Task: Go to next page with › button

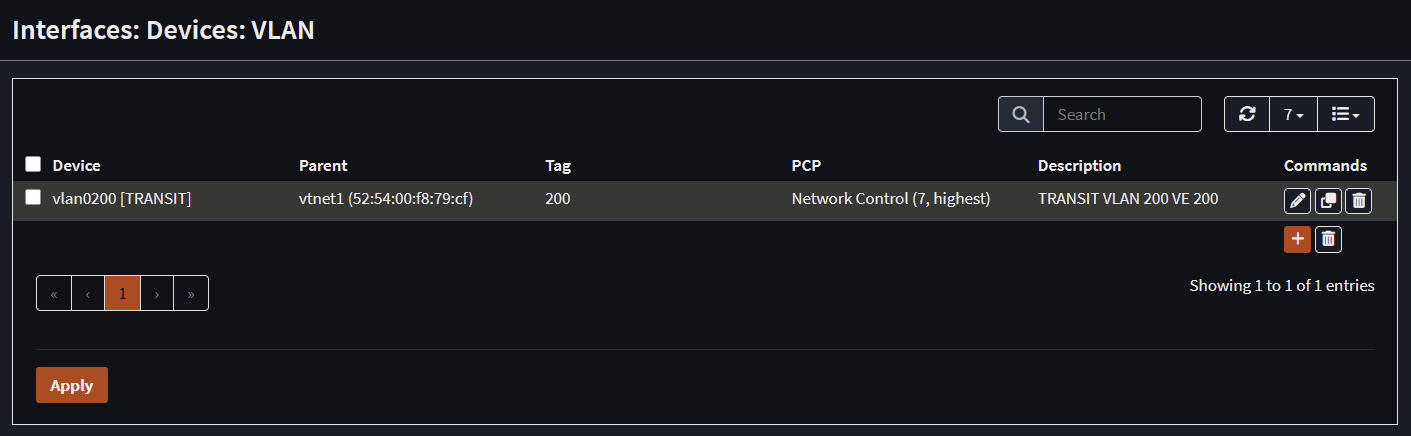Action: (157, 293)
